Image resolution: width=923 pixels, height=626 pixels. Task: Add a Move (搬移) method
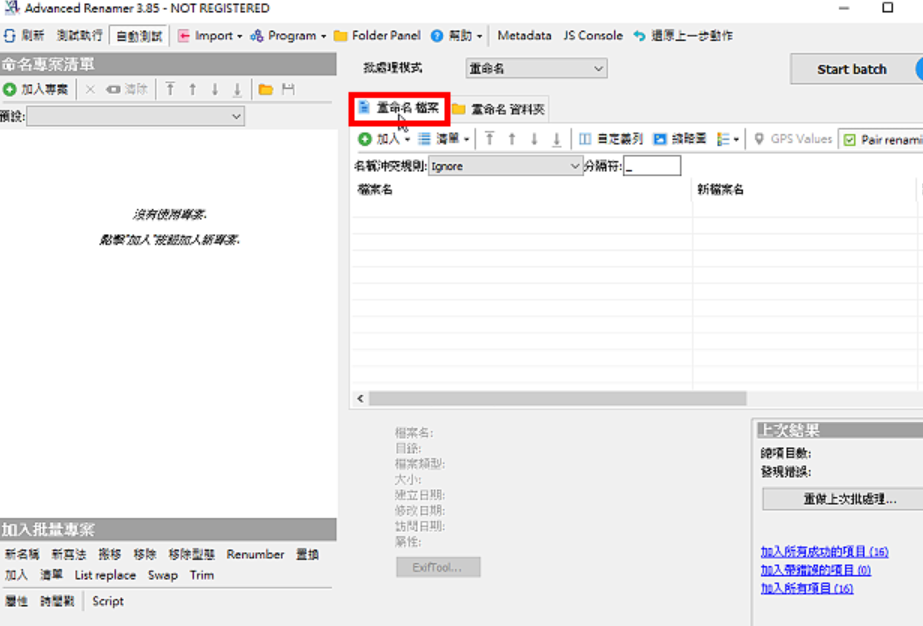click(109, 555)
